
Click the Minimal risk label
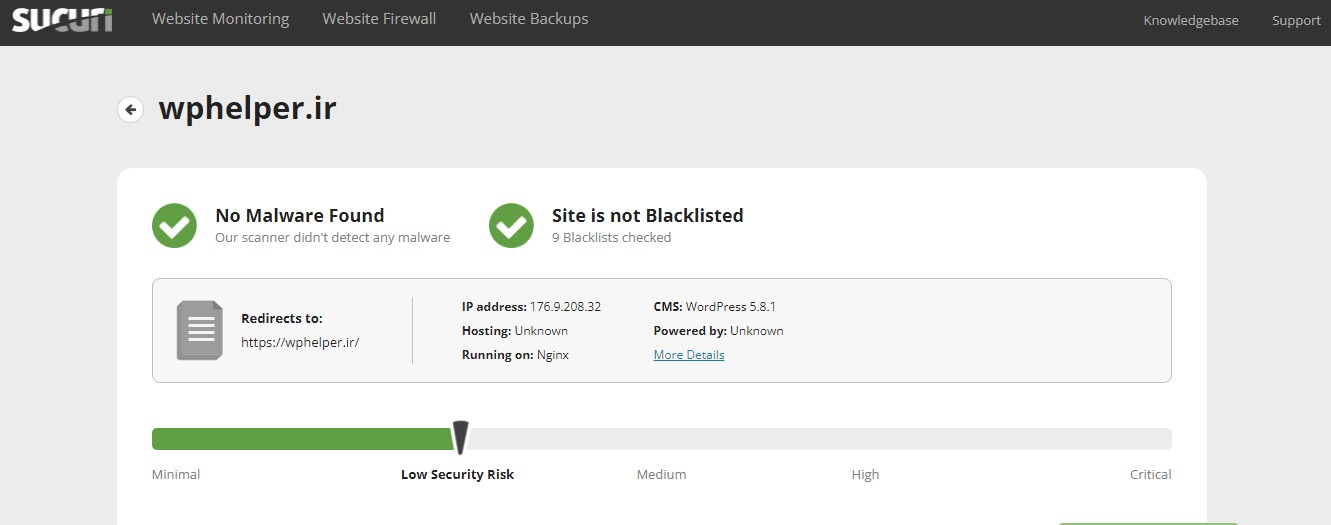(176, 475)
